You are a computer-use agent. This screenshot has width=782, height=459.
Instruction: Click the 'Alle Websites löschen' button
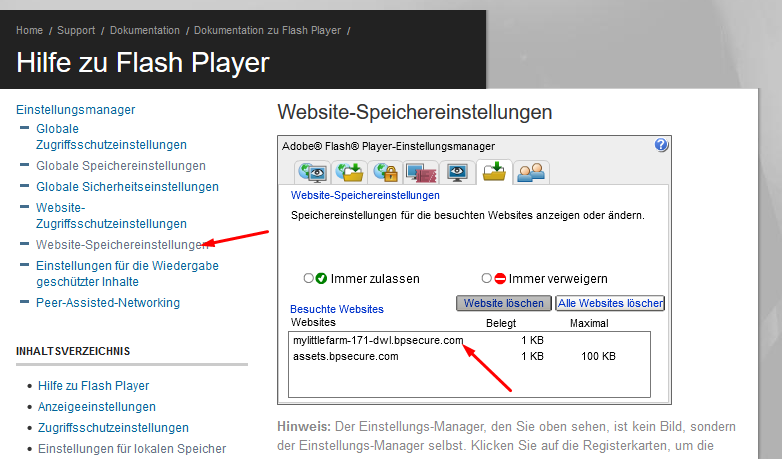click(611, 303)
